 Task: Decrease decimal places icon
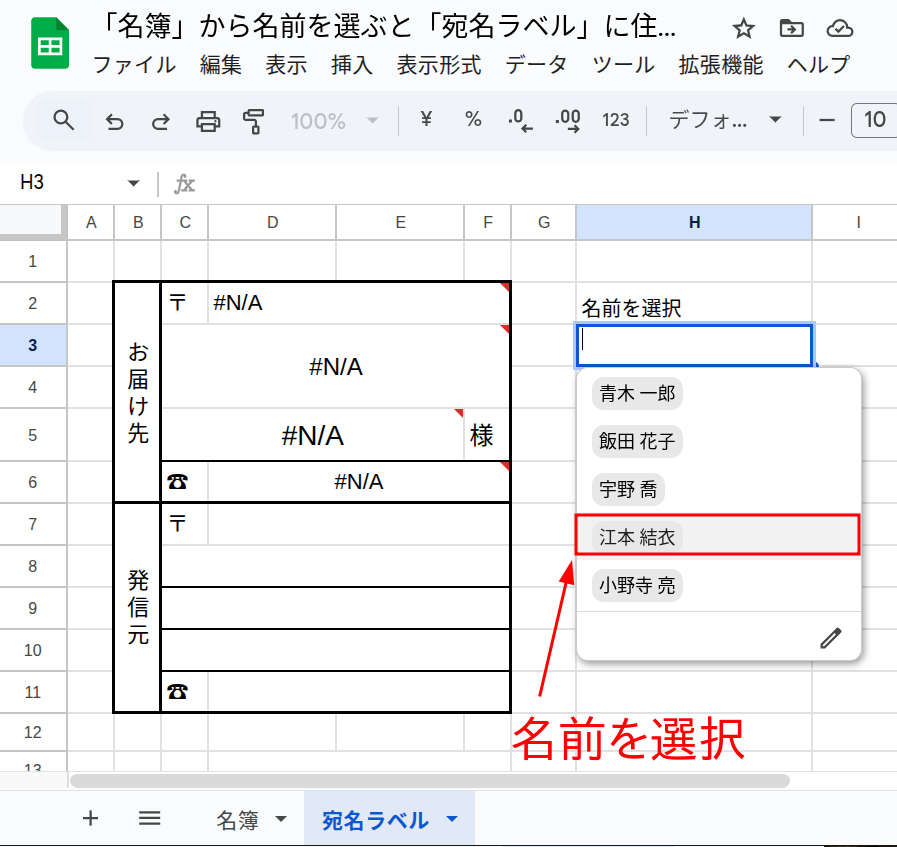[519, 120]
